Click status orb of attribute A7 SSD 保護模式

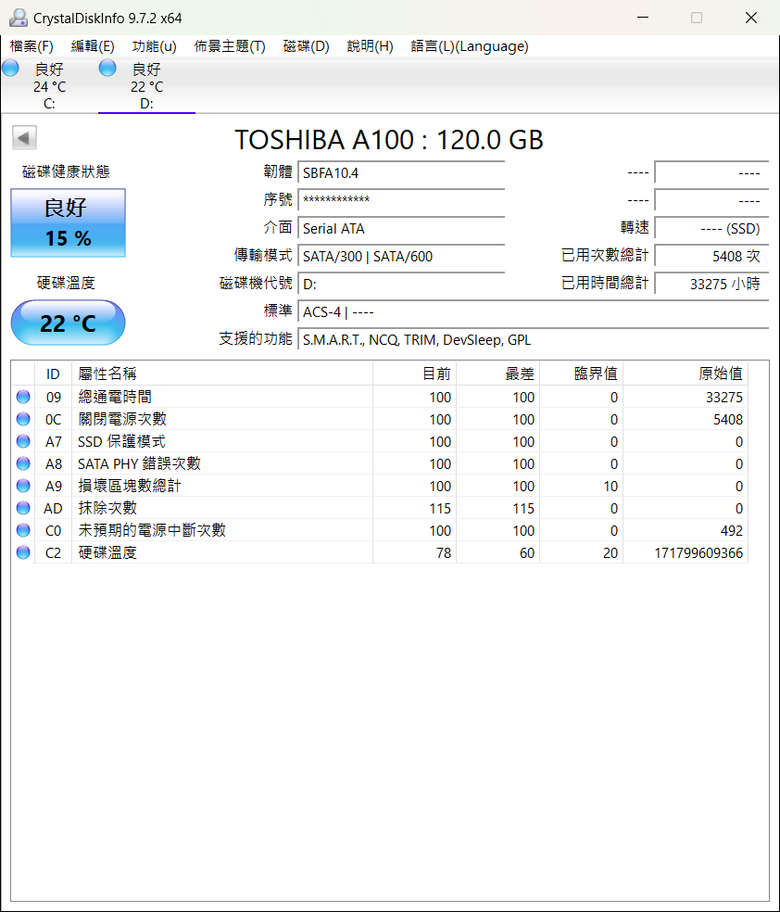coord(23,441)
